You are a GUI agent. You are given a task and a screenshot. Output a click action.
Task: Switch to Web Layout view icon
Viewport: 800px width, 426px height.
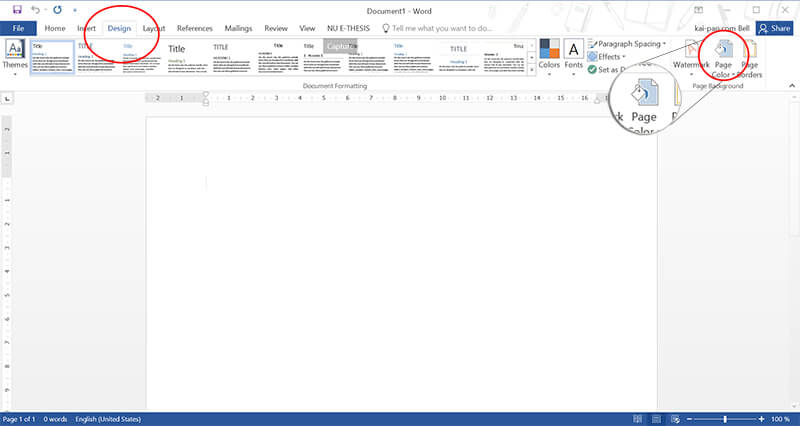coord(676,419)
